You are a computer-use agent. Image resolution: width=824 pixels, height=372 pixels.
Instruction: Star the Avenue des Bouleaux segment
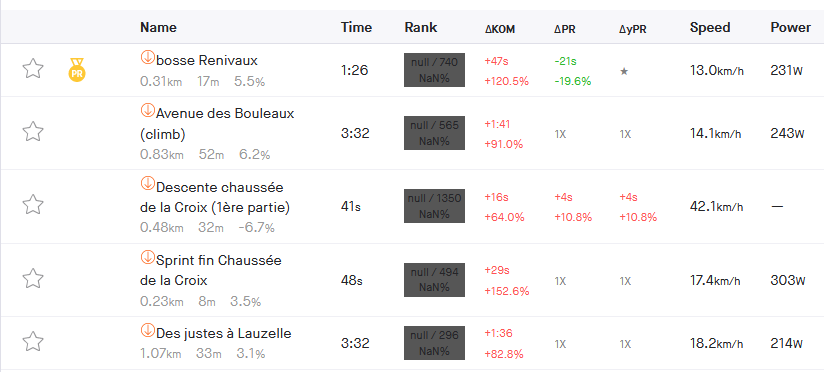click(33, 131)
